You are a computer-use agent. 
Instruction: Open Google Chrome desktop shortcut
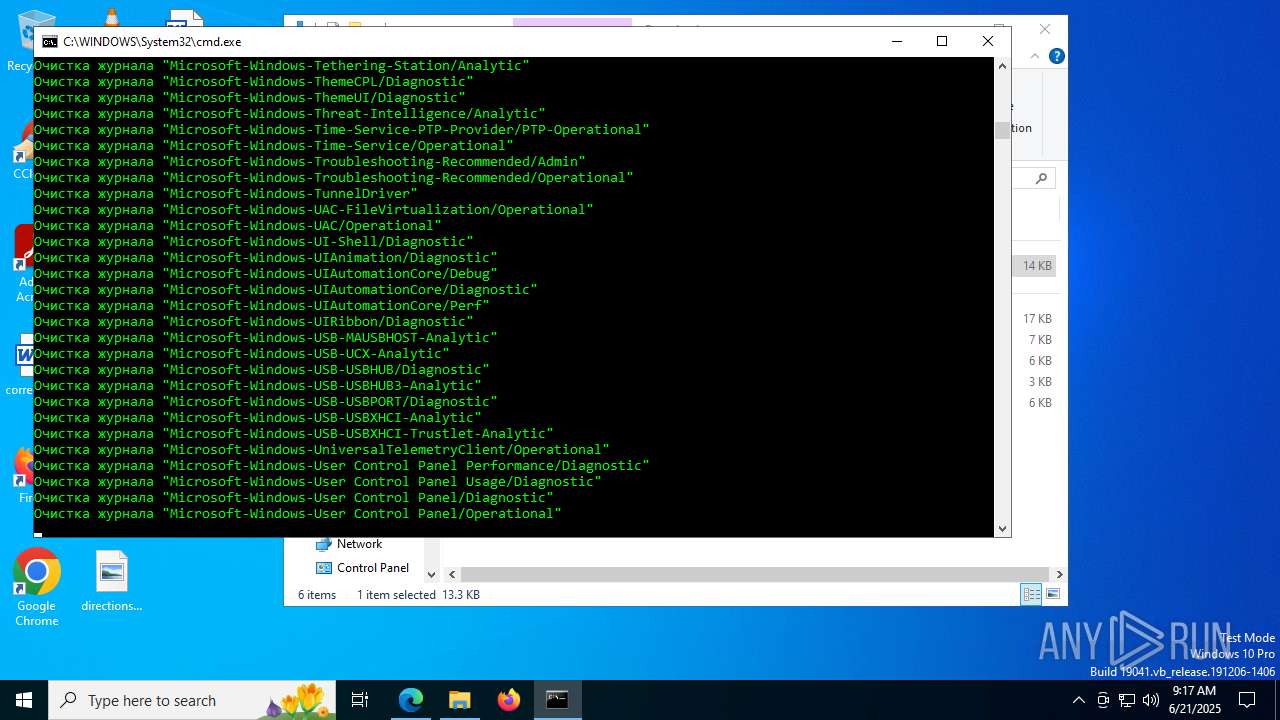[x=37, y=588]
